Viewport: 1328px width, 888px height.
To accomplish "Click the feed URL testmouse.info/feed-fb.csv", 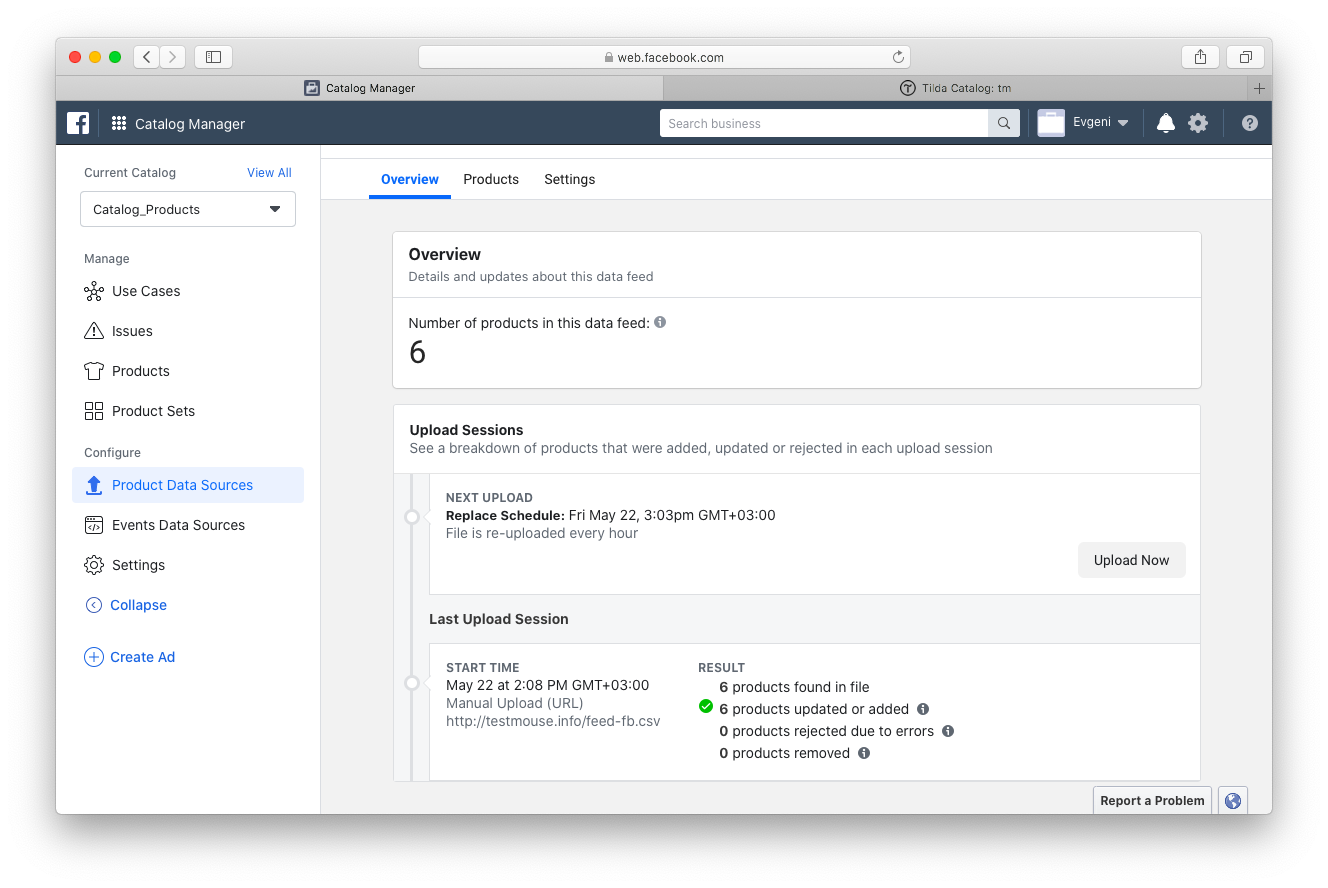I will click(x=553, y=721).
